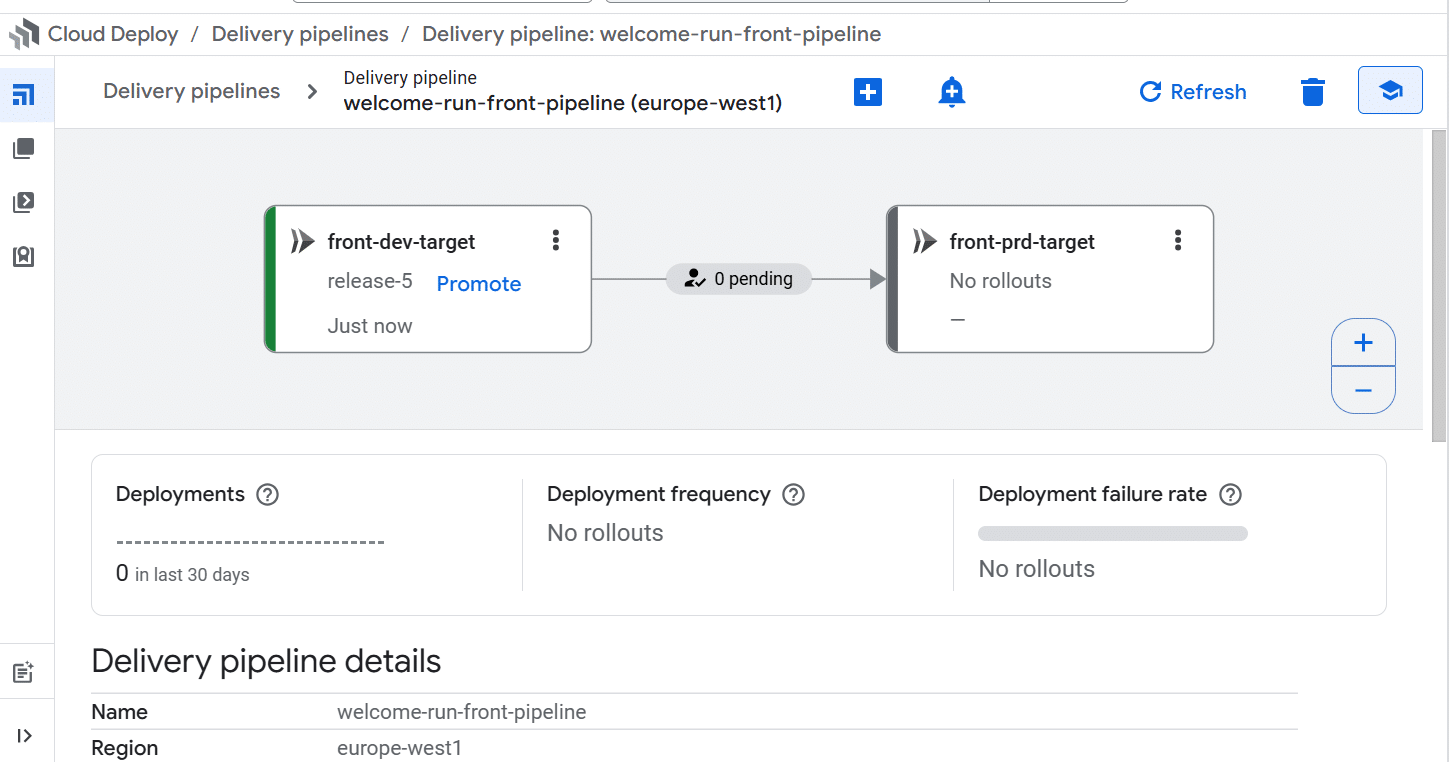
Task: Click Promote on front-dev-target
Action: pyautogui.click(x=478, y=284)
